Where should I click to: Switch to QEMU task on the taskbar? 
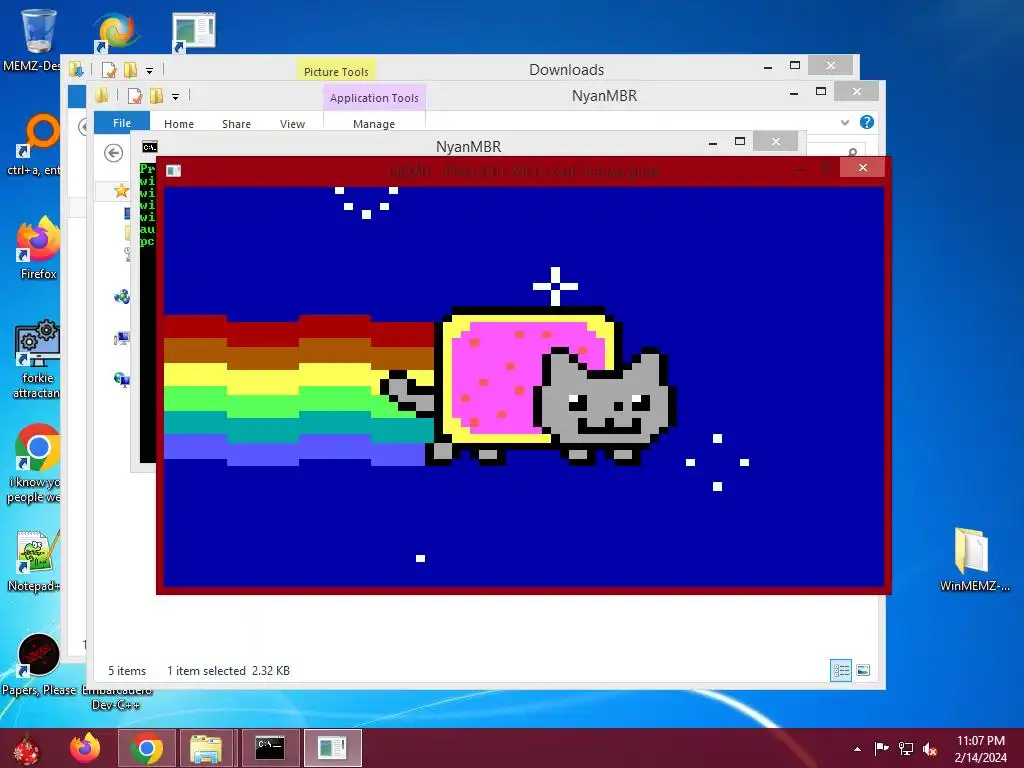point(332,748)
